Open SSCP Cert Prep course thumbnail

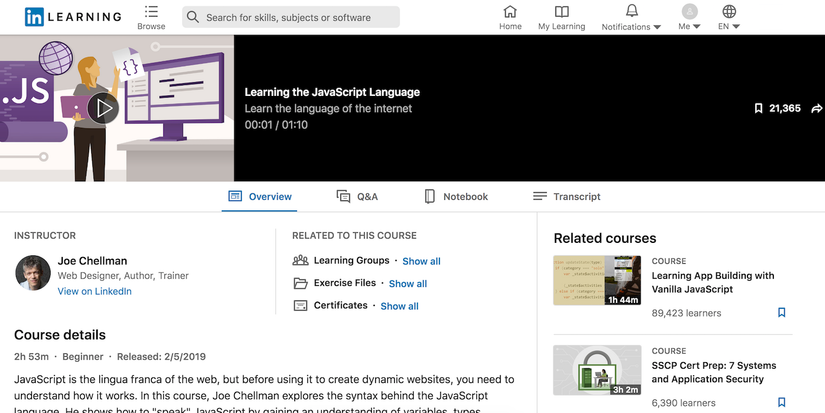click(x=597, y=370)
